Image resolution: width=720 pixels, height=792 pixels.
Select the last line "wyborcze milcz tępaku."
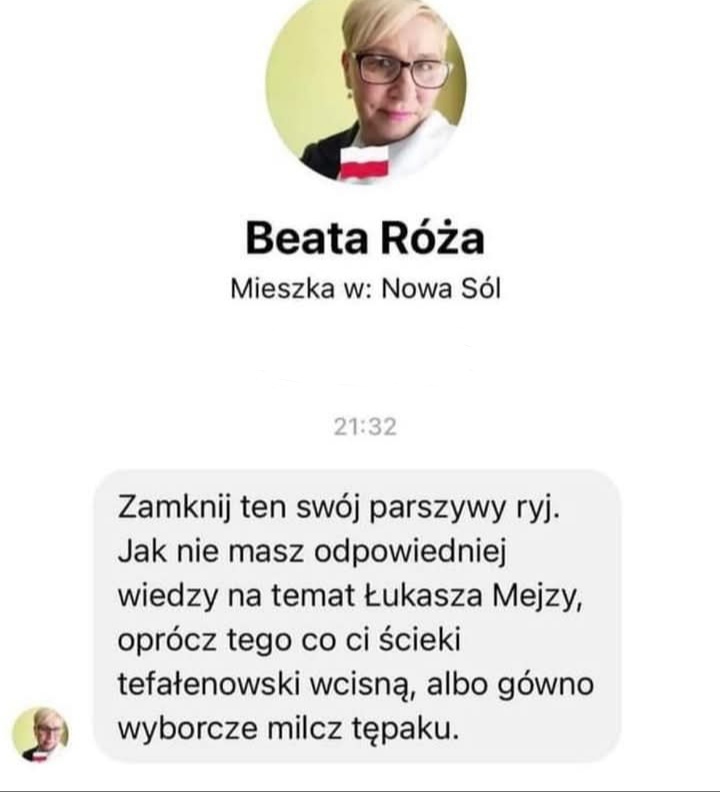(x=289, y=728)
